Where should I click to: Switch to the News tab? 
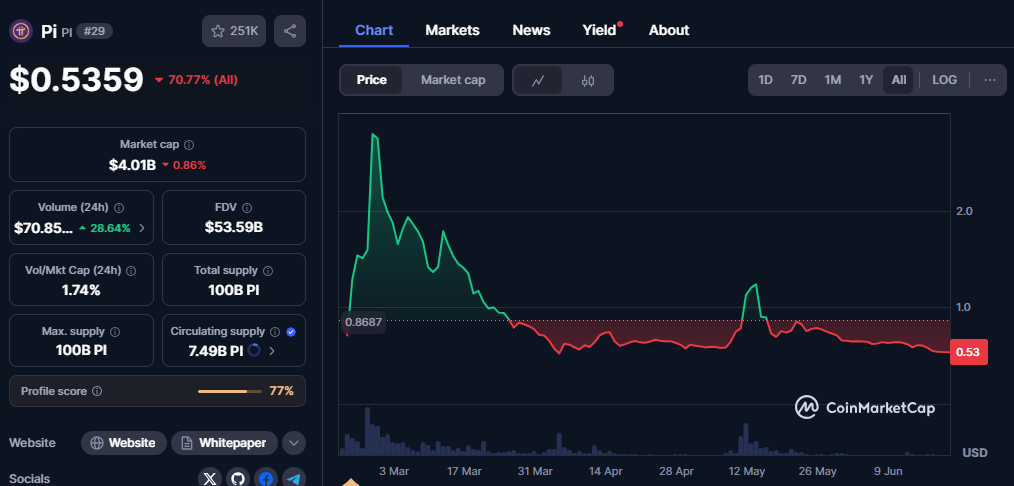coord(531,30)
